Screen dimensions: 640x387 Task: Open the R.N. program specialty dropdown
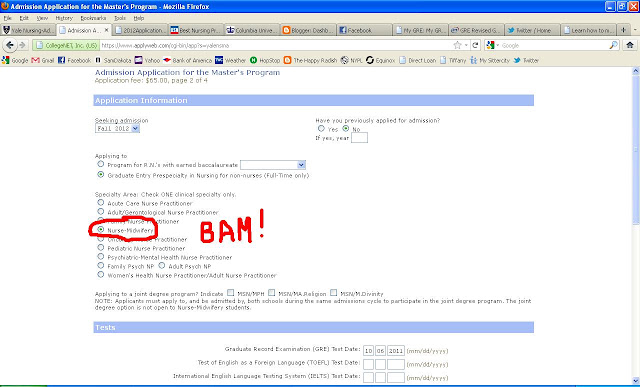[273, 165]
